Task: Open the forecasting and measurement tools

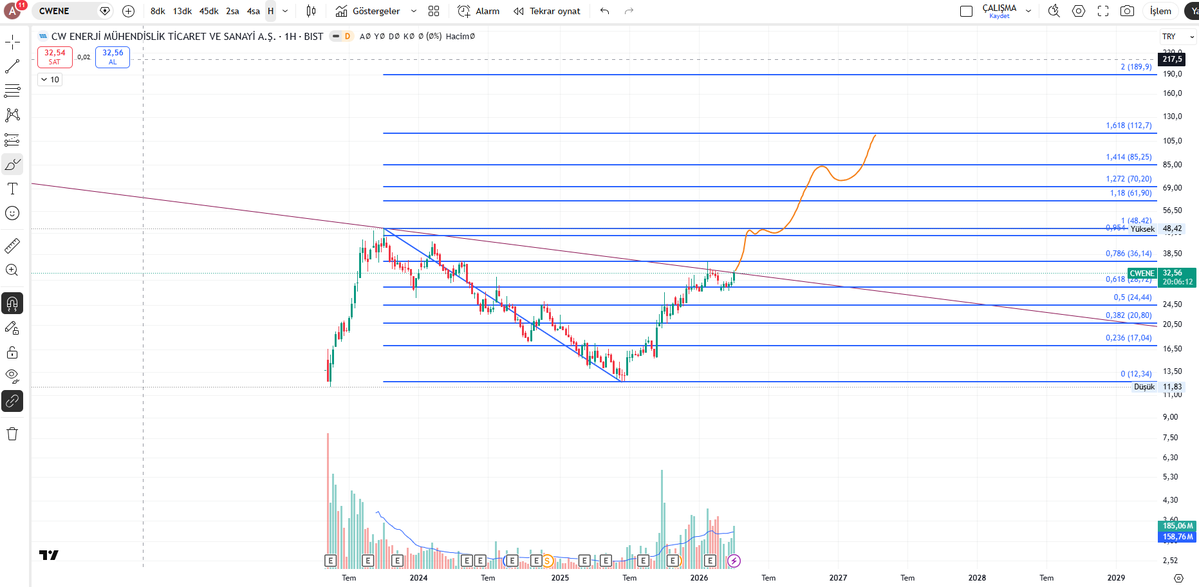Action: click(x=12, y=140)
